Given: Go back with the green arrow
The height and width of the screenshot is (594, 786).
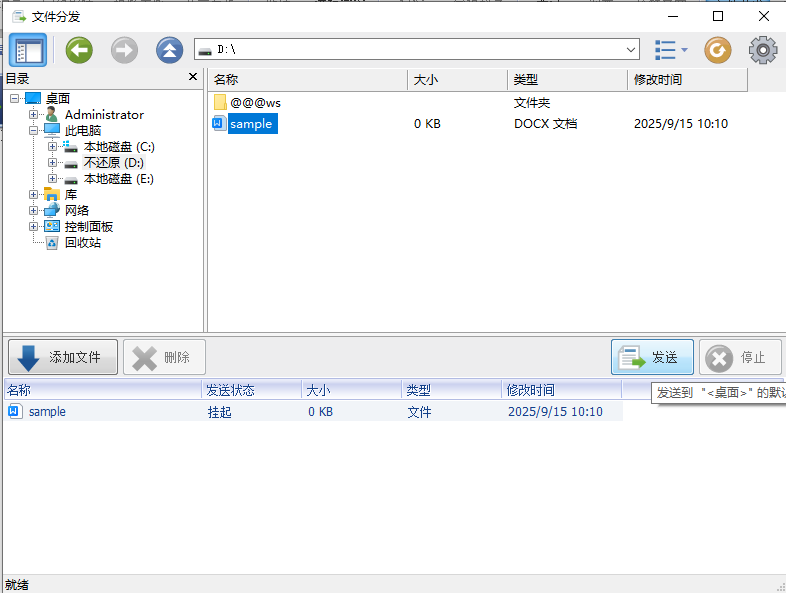Looking at the screenshot, I should [79, 50].
